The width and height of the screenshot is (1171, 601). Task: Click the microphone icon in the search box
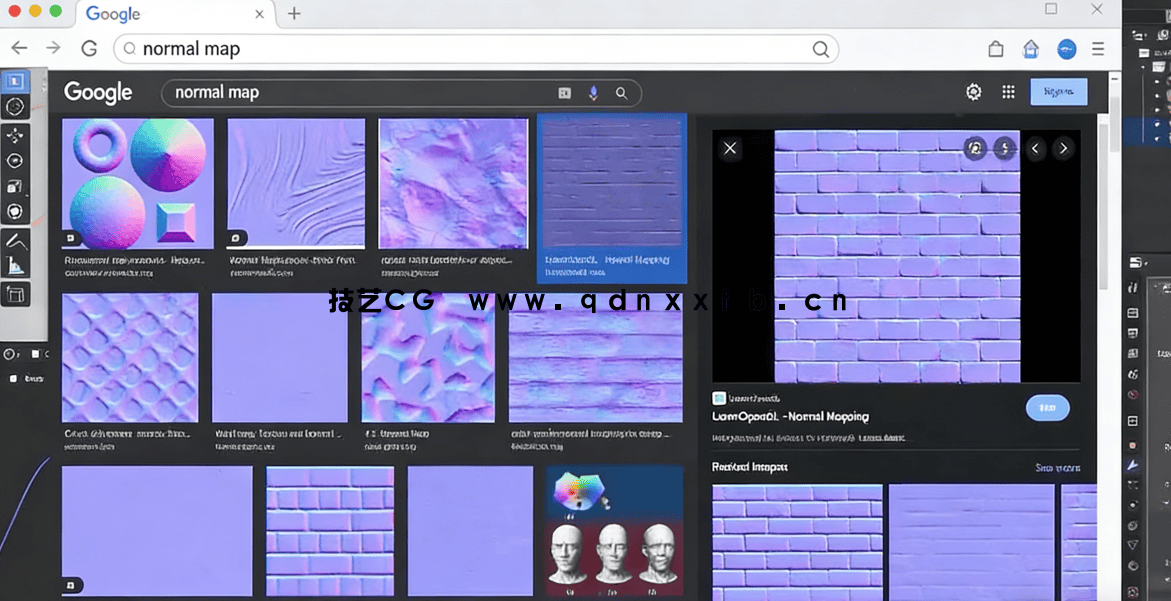pos(593,92)
